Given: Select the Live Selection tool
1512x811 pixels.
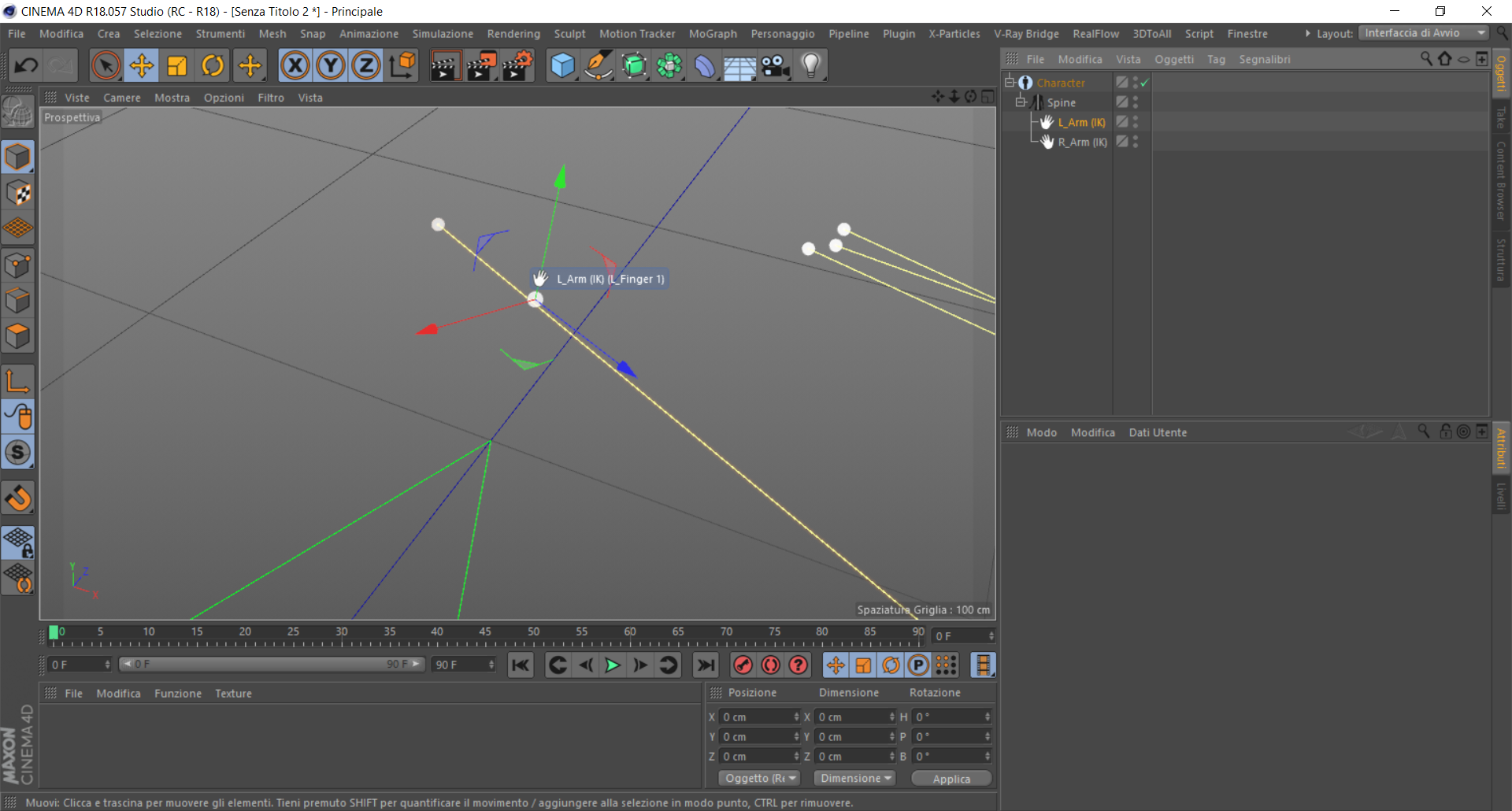Looking at the screenshot, I should tap(106, 65).
